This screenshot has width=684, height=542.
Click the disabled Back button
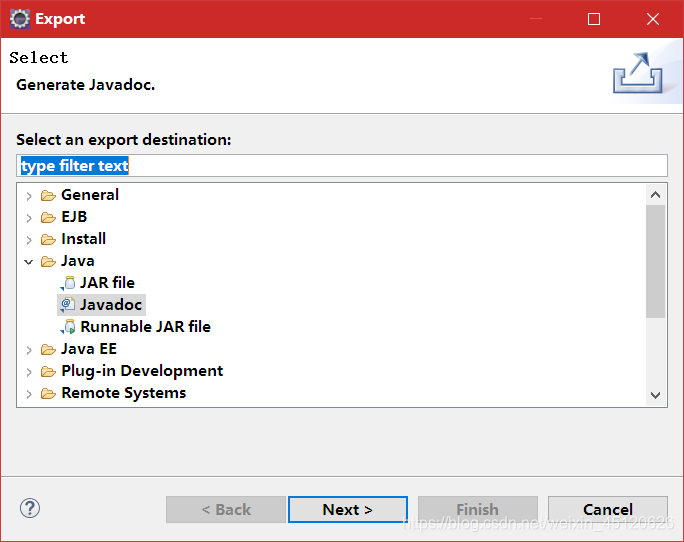pos(226,509)
